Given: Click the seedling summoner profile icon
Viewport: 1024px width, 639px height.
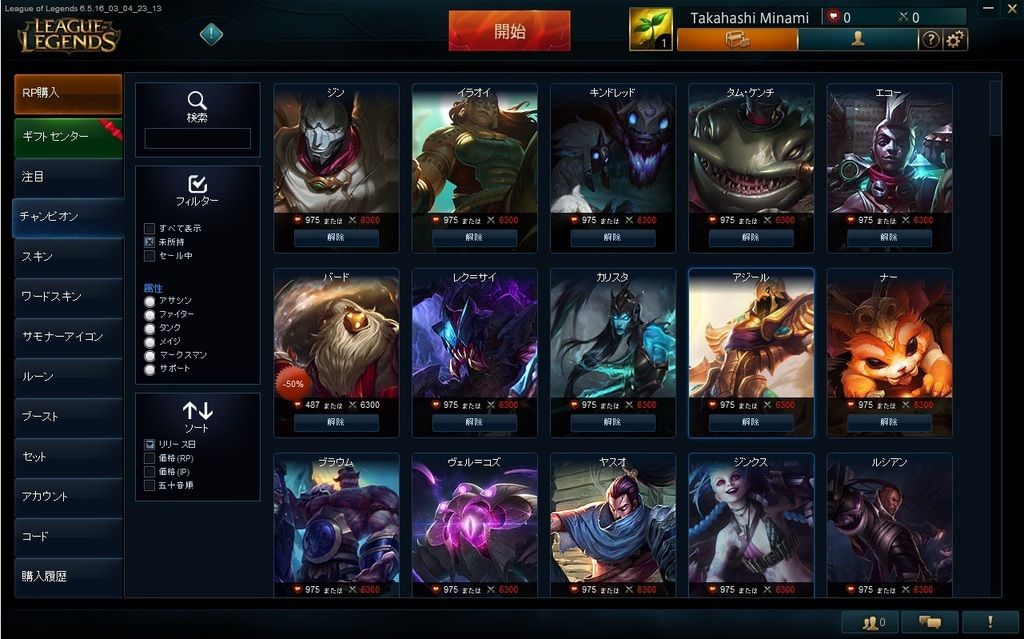Looking at the screenshot, I should pyautogui.click(x=650, y=29).
